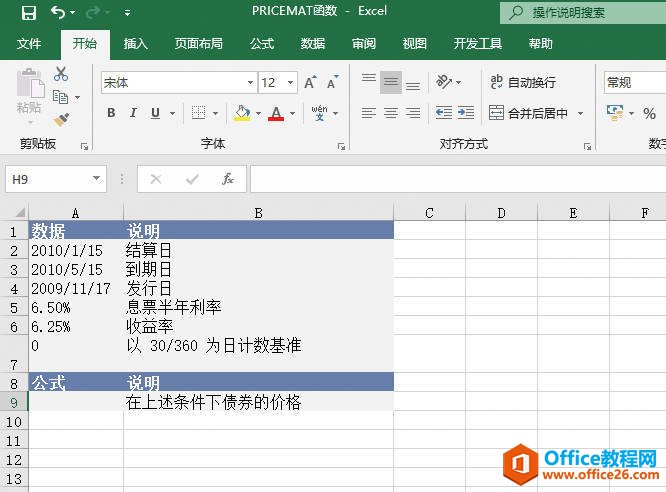Toggle Underline formatting
Viewport: 666px width, 492px height.
click(x=155, y=113)
